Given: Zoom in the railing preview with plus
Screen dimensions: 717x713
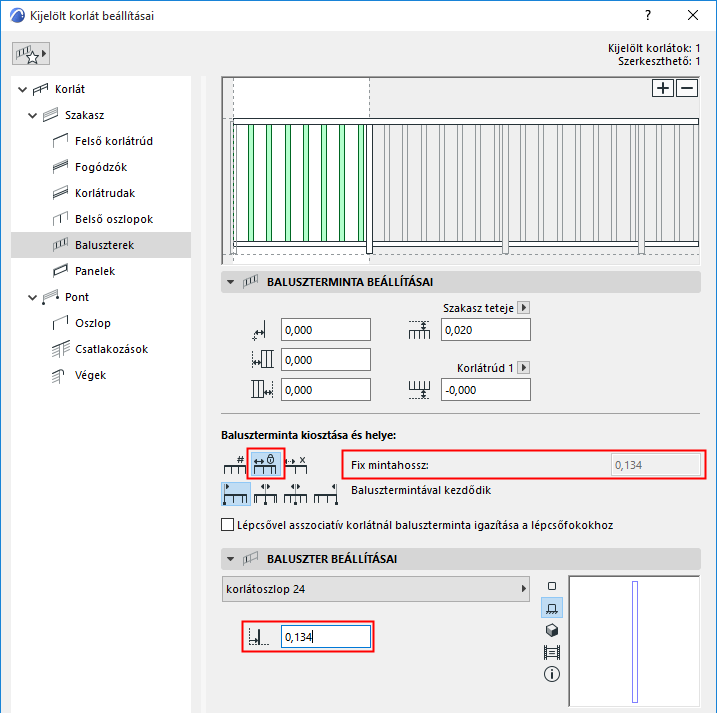Looking at the screenshot, I should point(663,88).
